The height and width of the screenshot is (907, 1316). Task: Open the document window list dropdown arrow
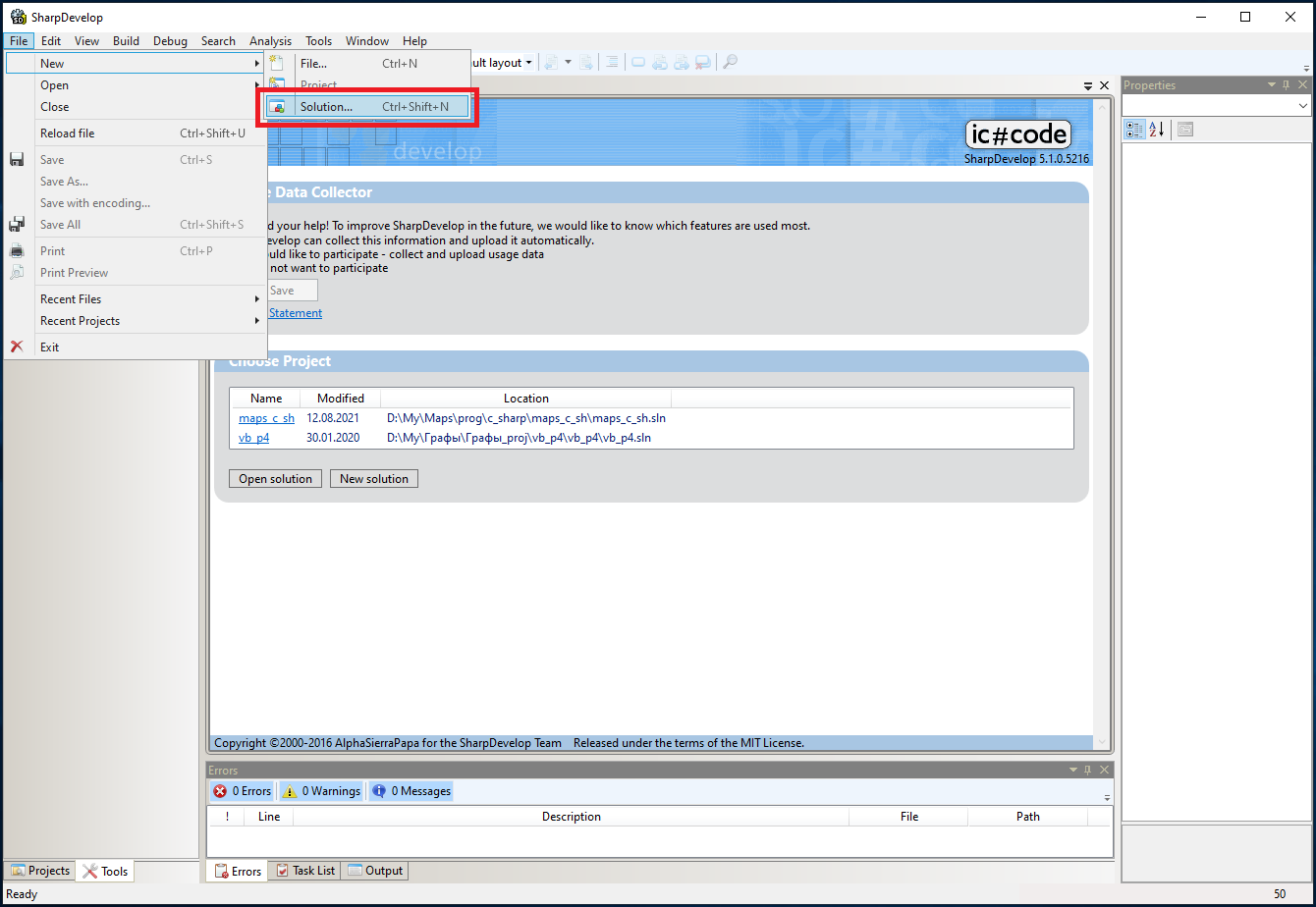(x=1088, y=85)
